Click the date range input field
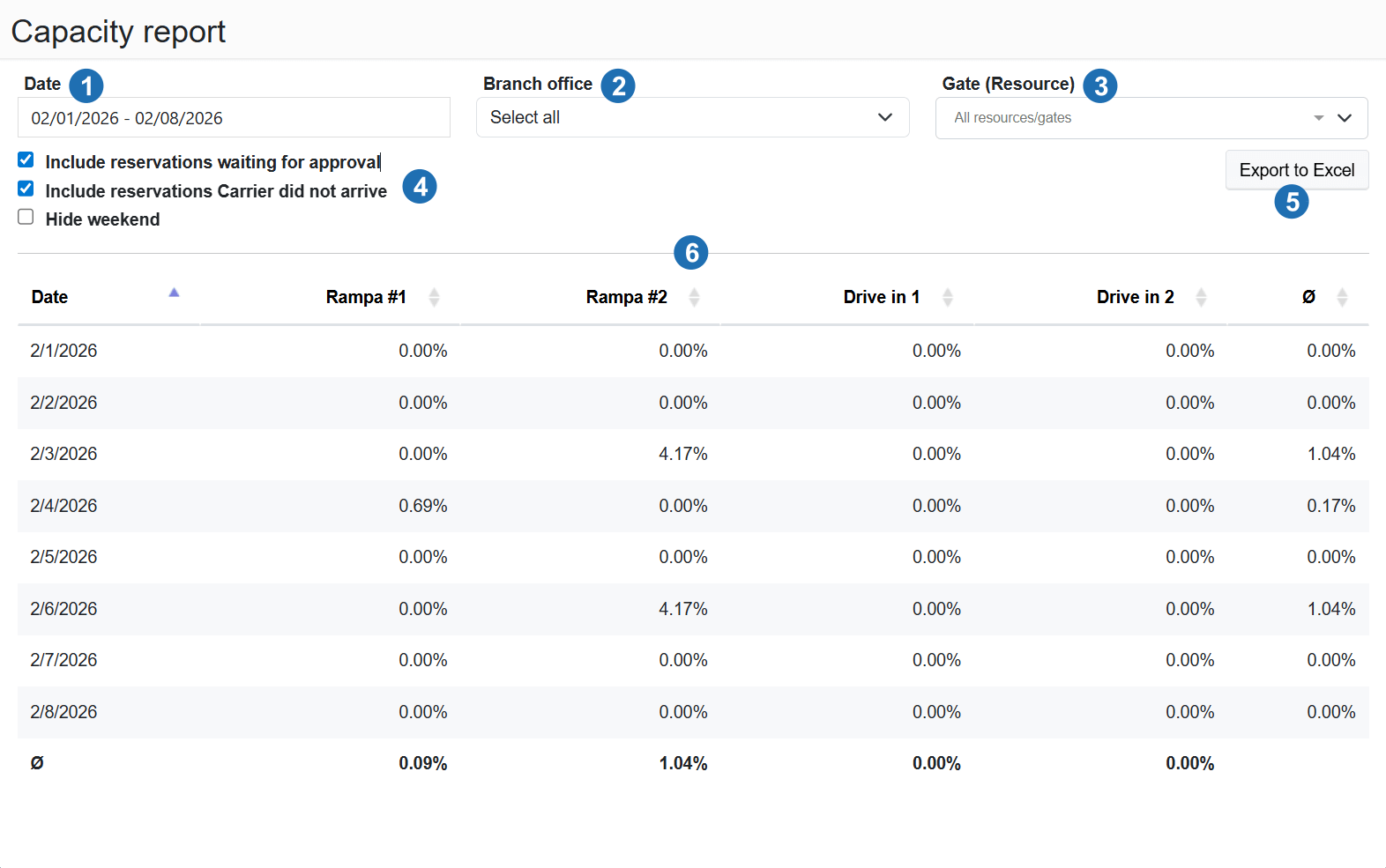 [x=234, y=118]
